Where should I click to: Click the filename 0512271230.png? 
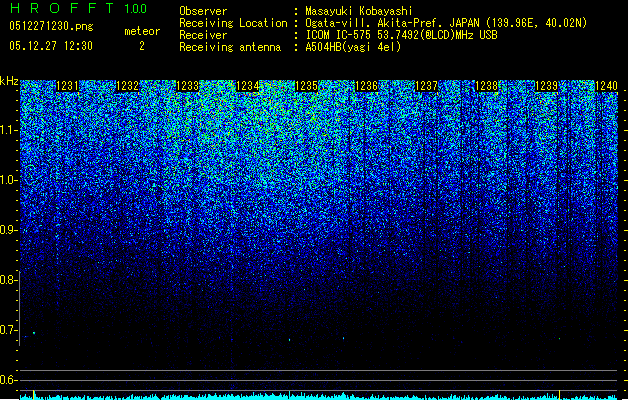coord(51,27)
